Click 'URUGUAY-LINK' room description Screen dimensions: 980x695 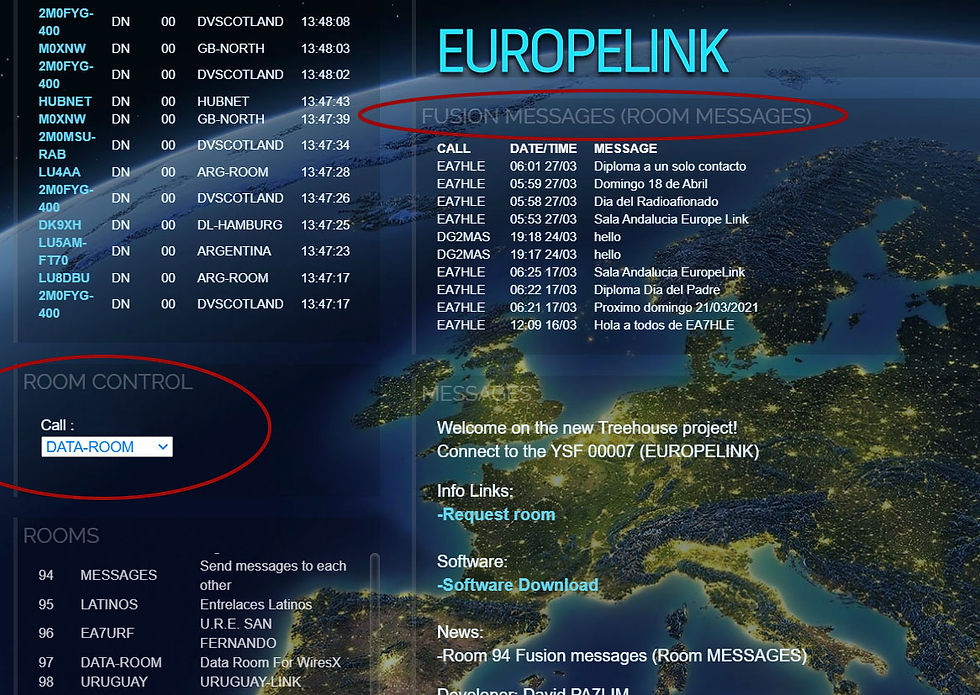[x=251, y=682]
